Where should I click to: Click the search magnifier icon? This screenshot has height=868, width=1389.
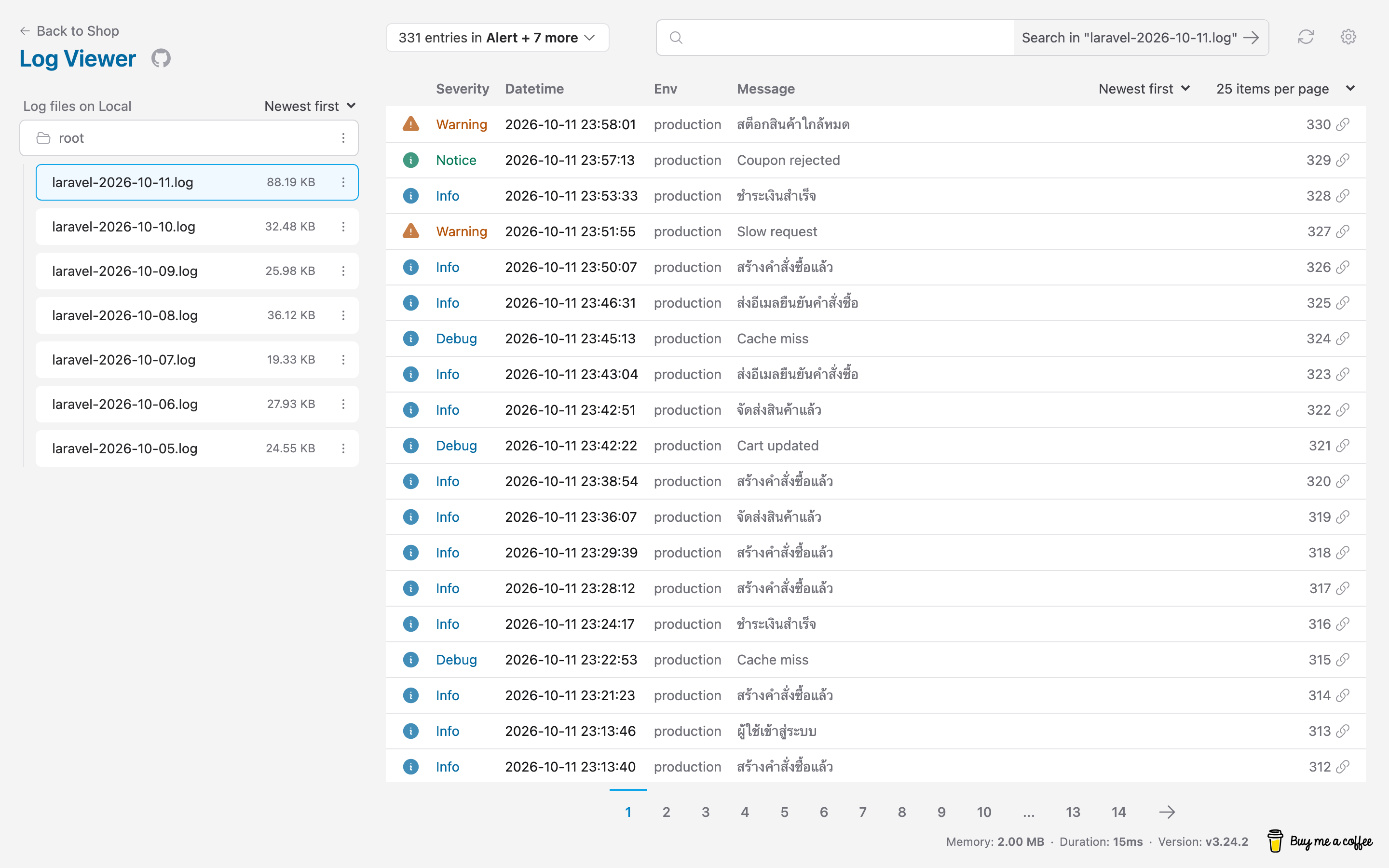pos(676,38)
